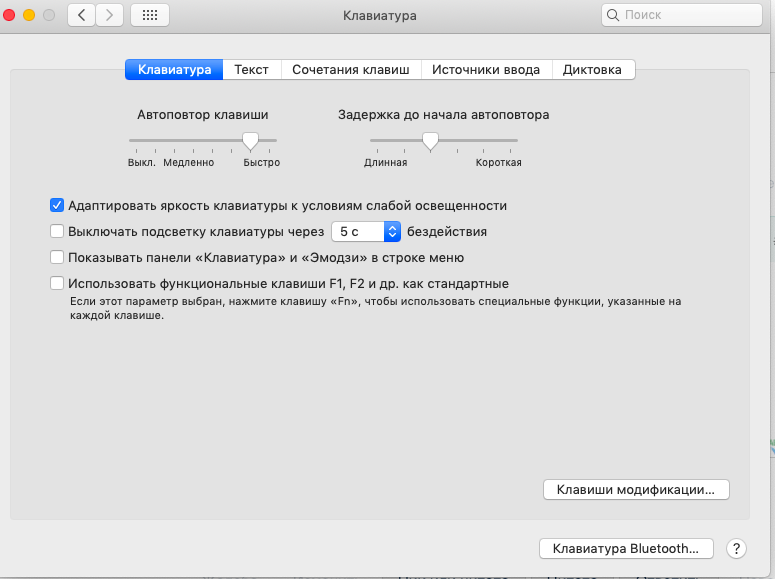Screen dimensions: 775x579
Task: Click the Короткая label under delay slider
Action: [x=498, y=163]
